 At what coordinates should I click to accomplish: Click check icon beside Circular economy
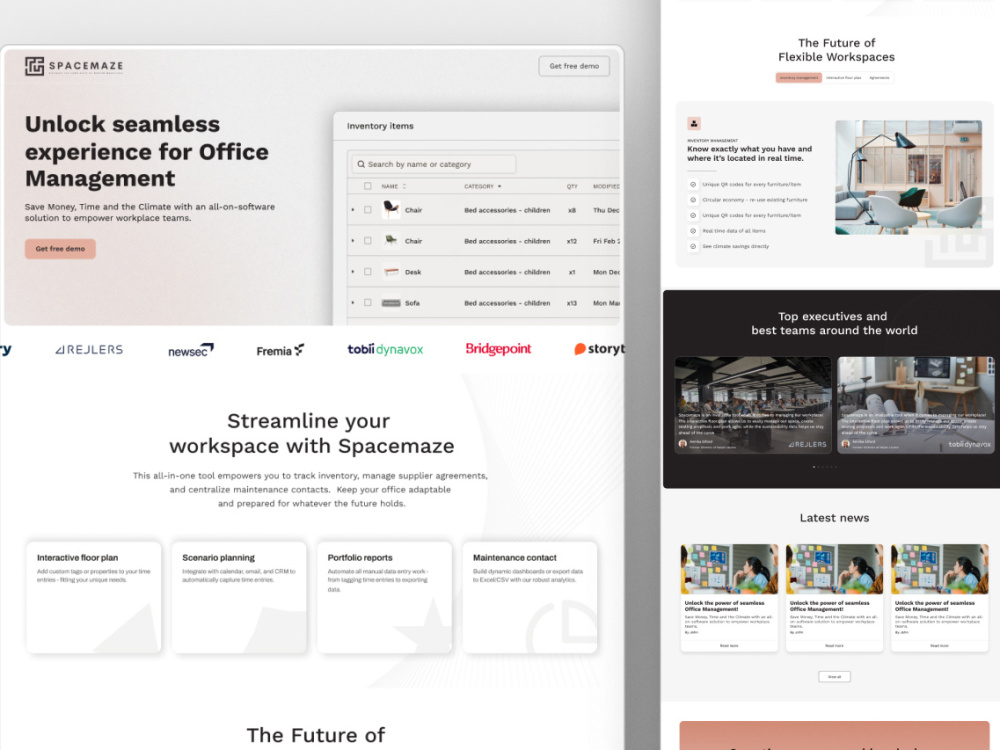coord(693,200)
